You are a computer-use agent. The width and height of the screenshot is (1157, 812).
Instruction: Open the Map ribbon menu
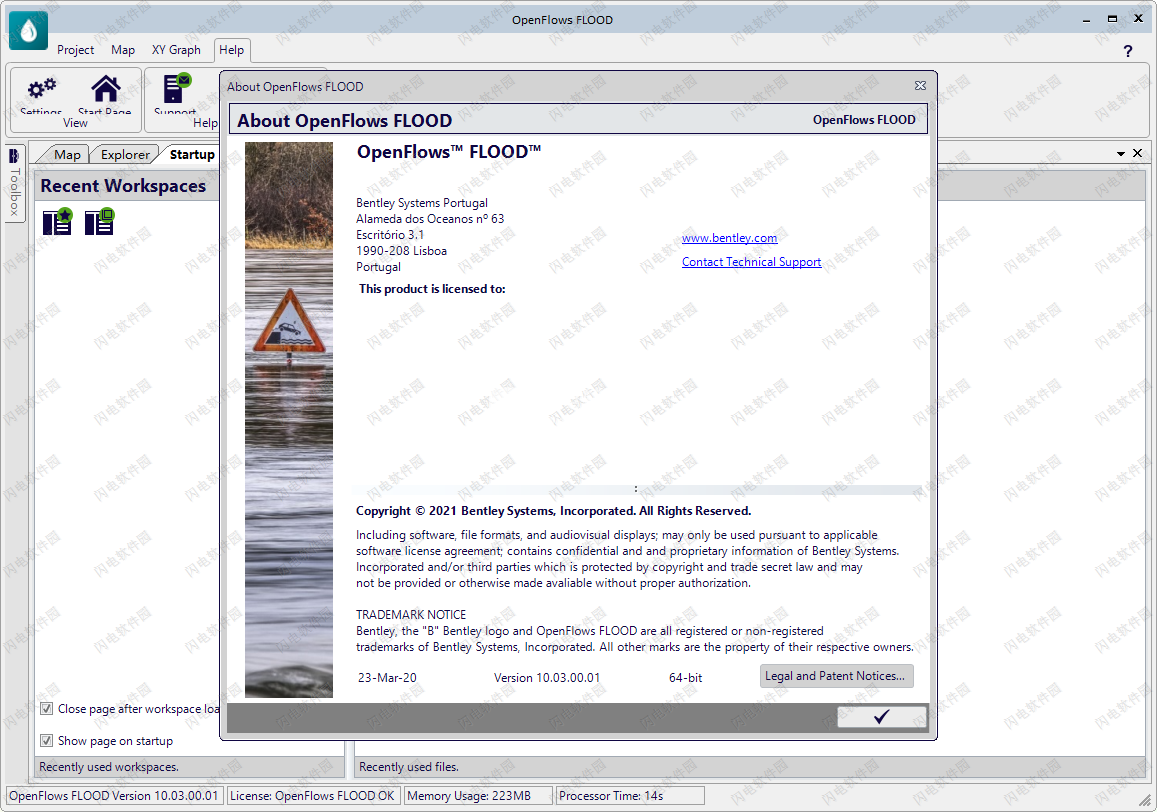[x=122, y=49]
